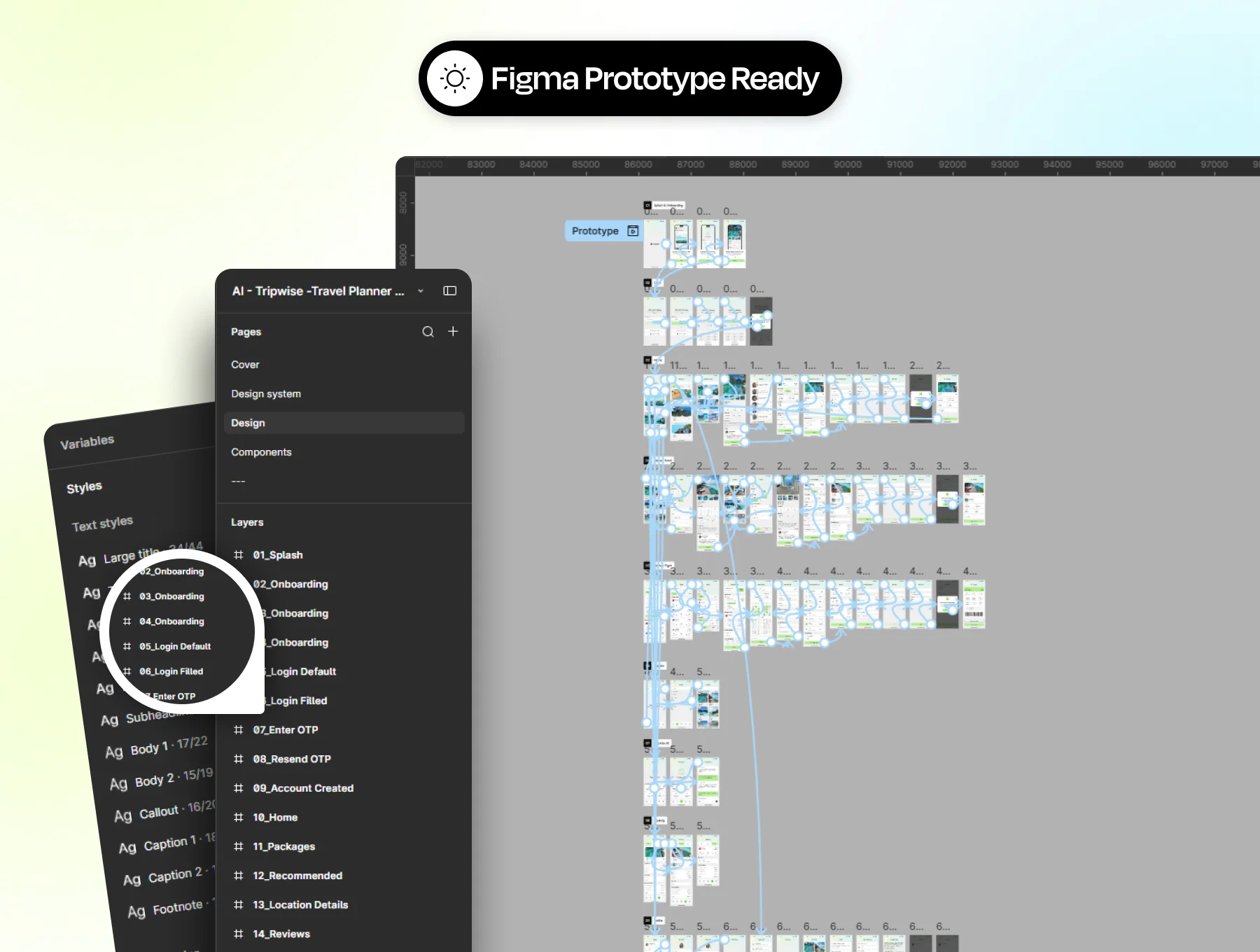Image resolution: width=1260 pixels, height=952 pixels.
Task: Select the 11_Packages layer name
Action: click(284, 846)
